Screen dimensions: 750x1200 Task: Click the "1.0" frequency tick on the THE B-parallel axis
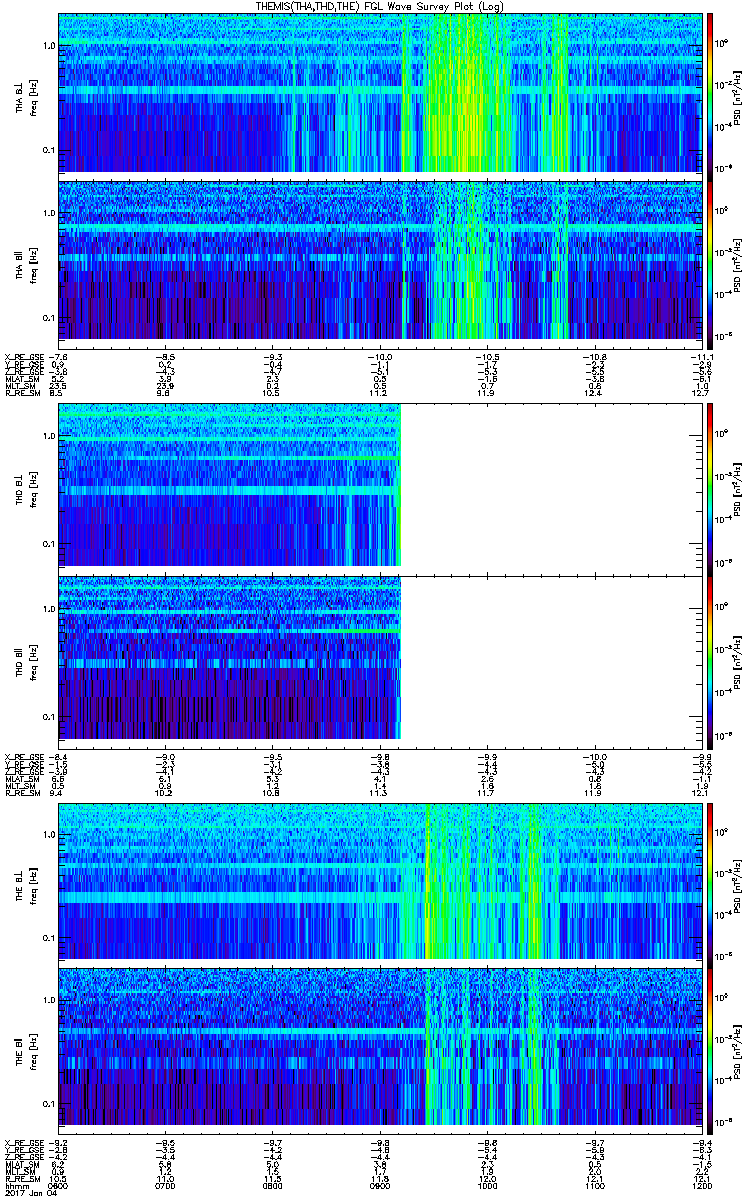point(49,1001)
